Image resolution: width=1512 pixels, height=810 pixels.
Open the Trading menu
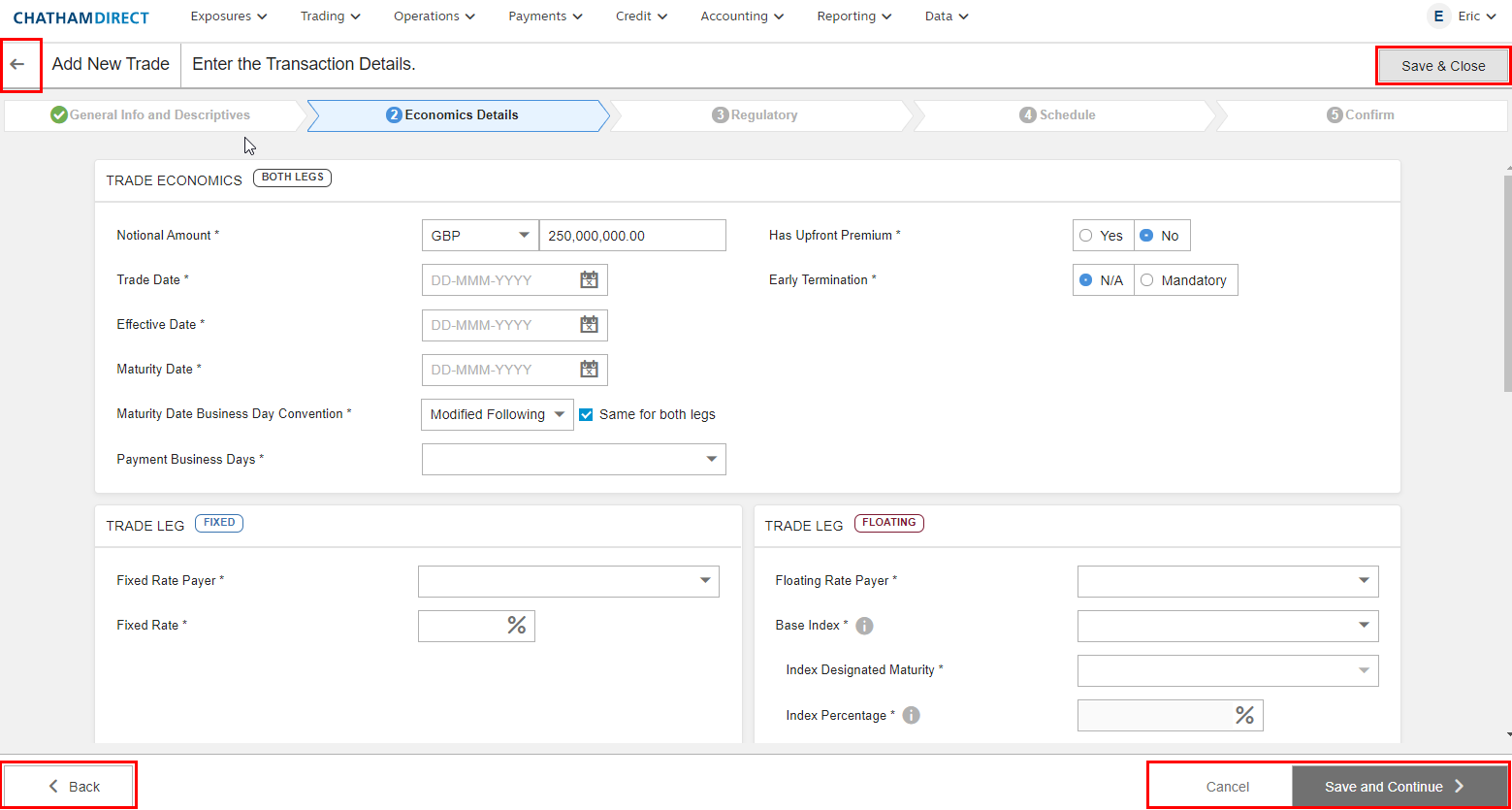(x=331, y=16)
